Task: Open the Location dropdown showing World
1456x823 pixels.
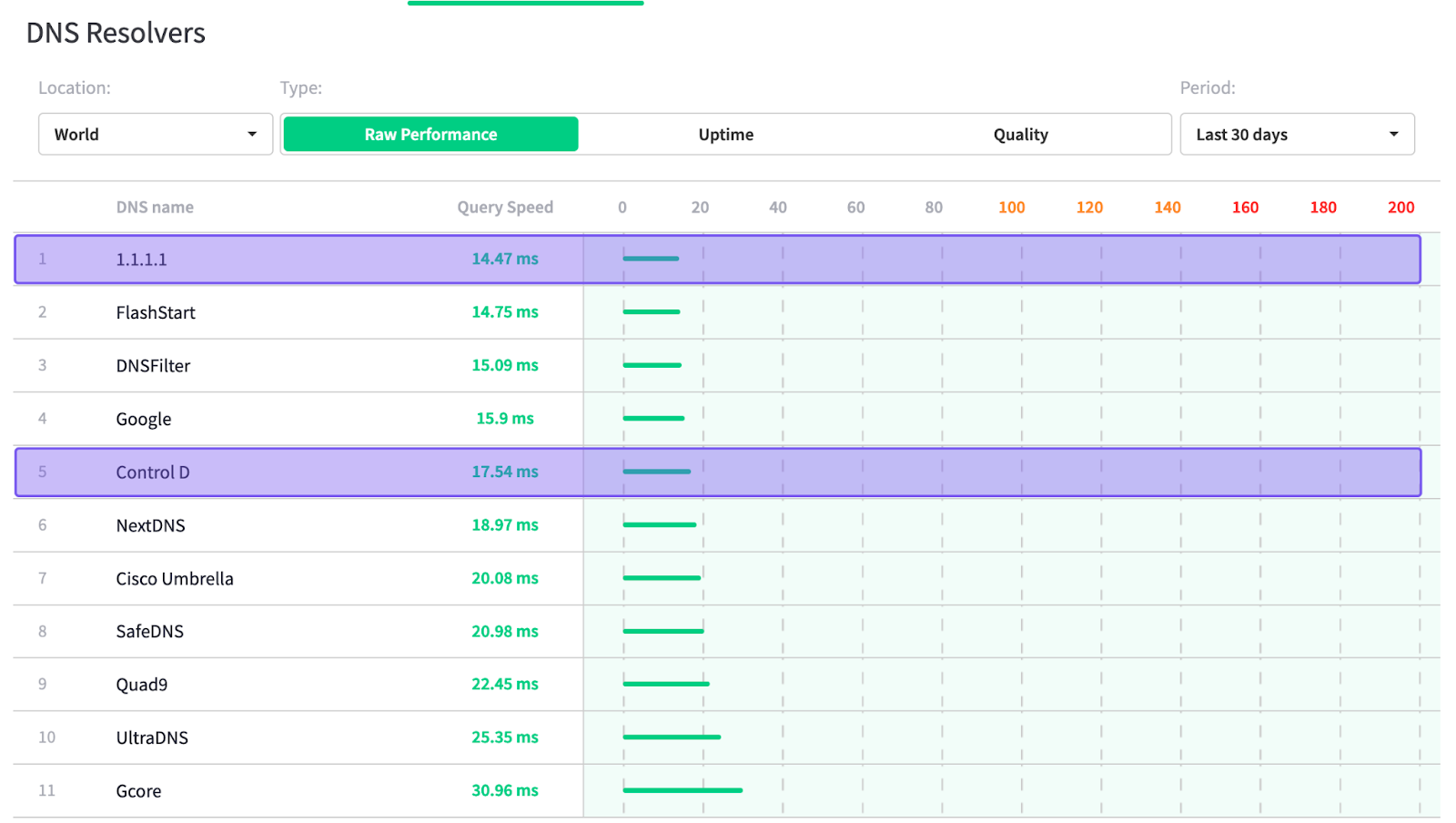Action: coord(156,134)
